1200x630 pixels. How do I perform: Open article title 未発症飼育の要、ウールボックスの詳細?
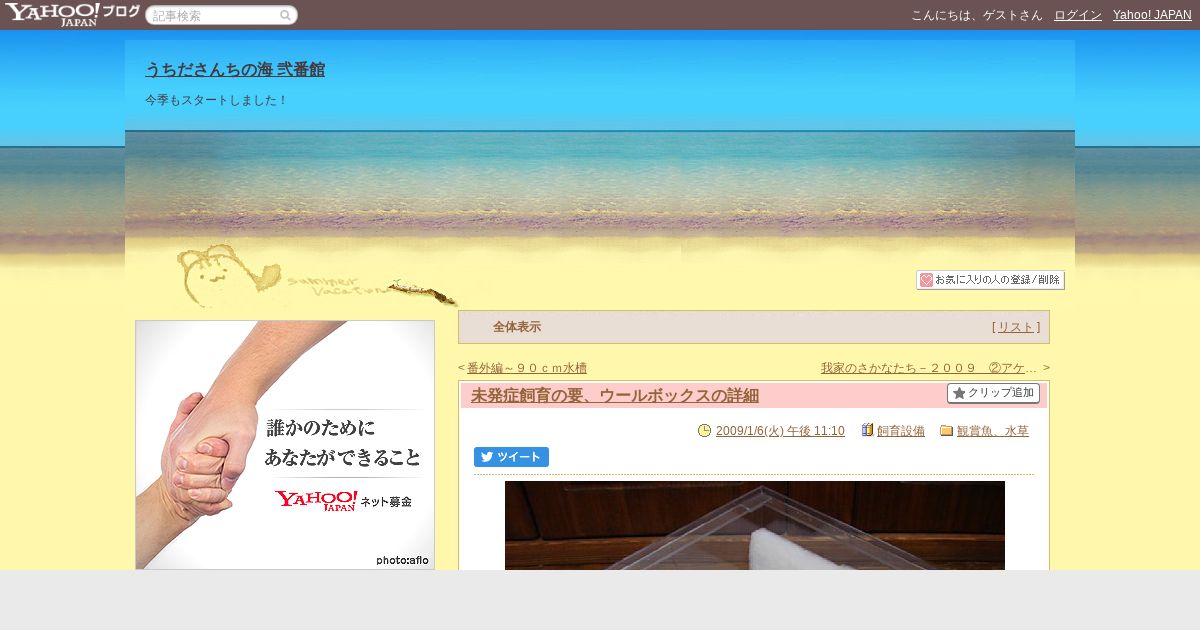[615, 396]
